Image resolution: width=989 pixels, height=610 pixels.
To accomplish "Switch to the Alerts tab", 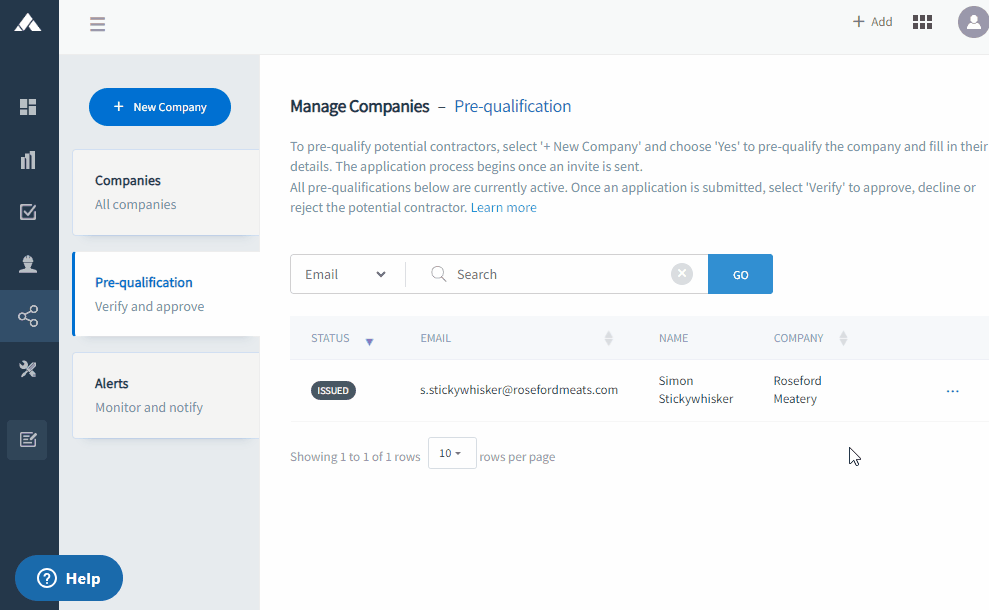I will tap(165, 395).
